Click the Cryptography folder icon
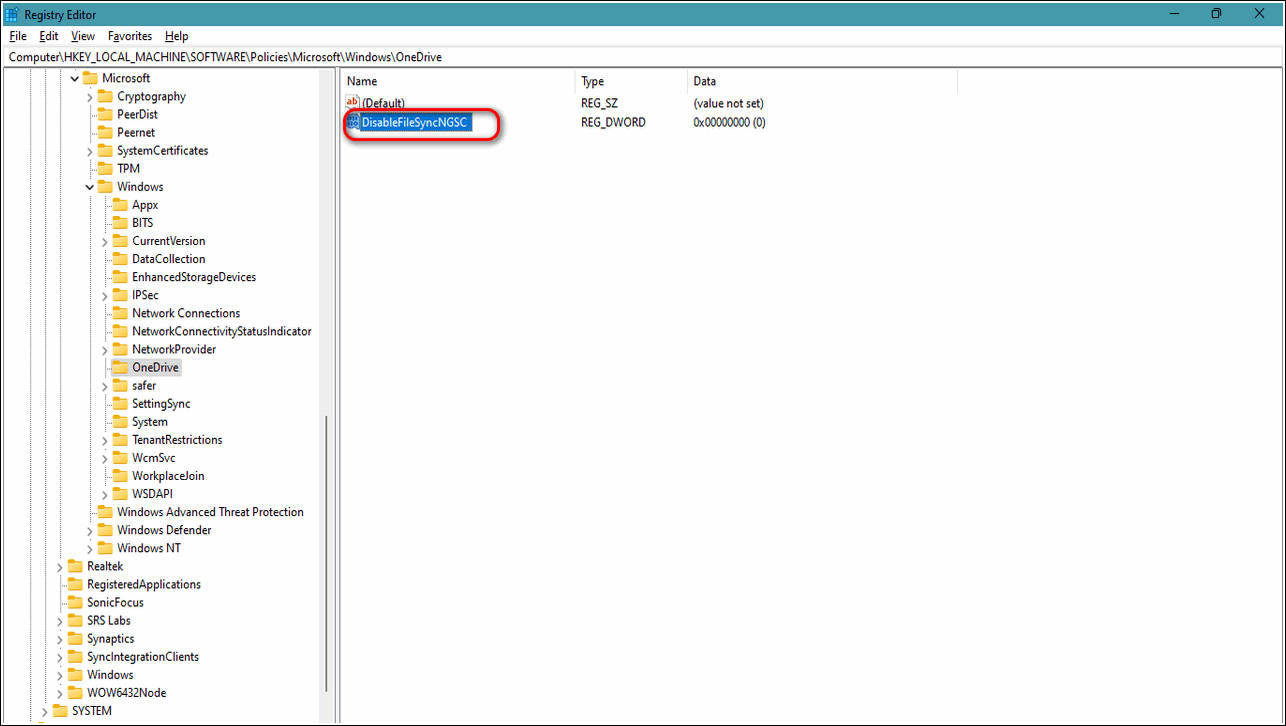The width and height of the screenshot is (1286, 726). (x=105, y=97)
